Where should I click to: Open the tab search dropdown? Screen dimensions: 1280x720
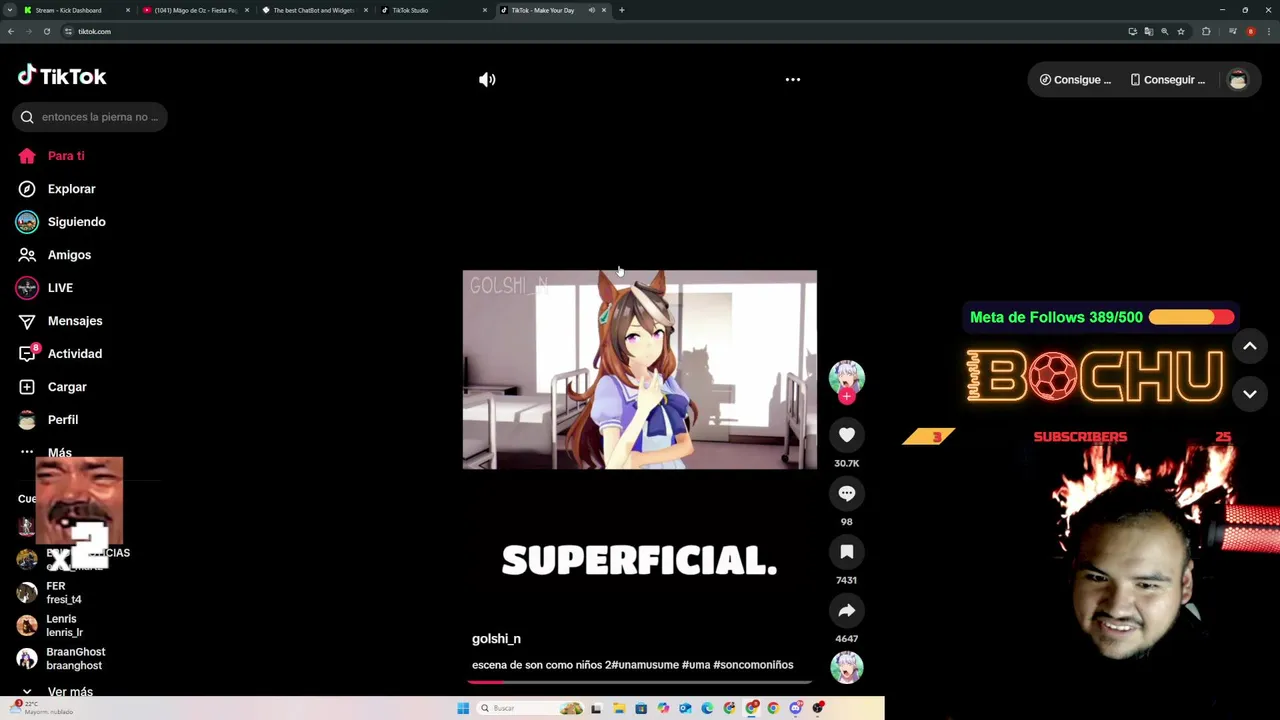click(9, 10)
